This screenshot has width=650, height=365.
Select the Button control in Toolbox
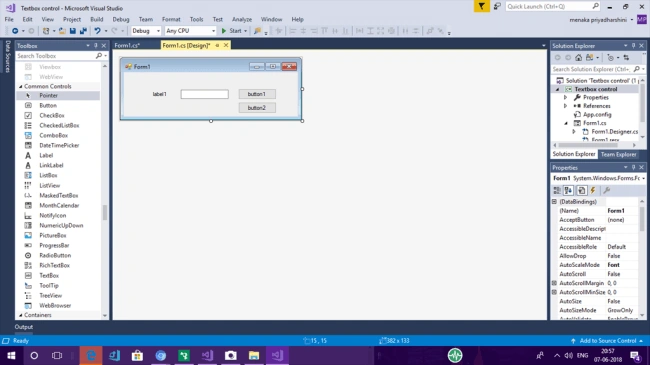[48, 105]
